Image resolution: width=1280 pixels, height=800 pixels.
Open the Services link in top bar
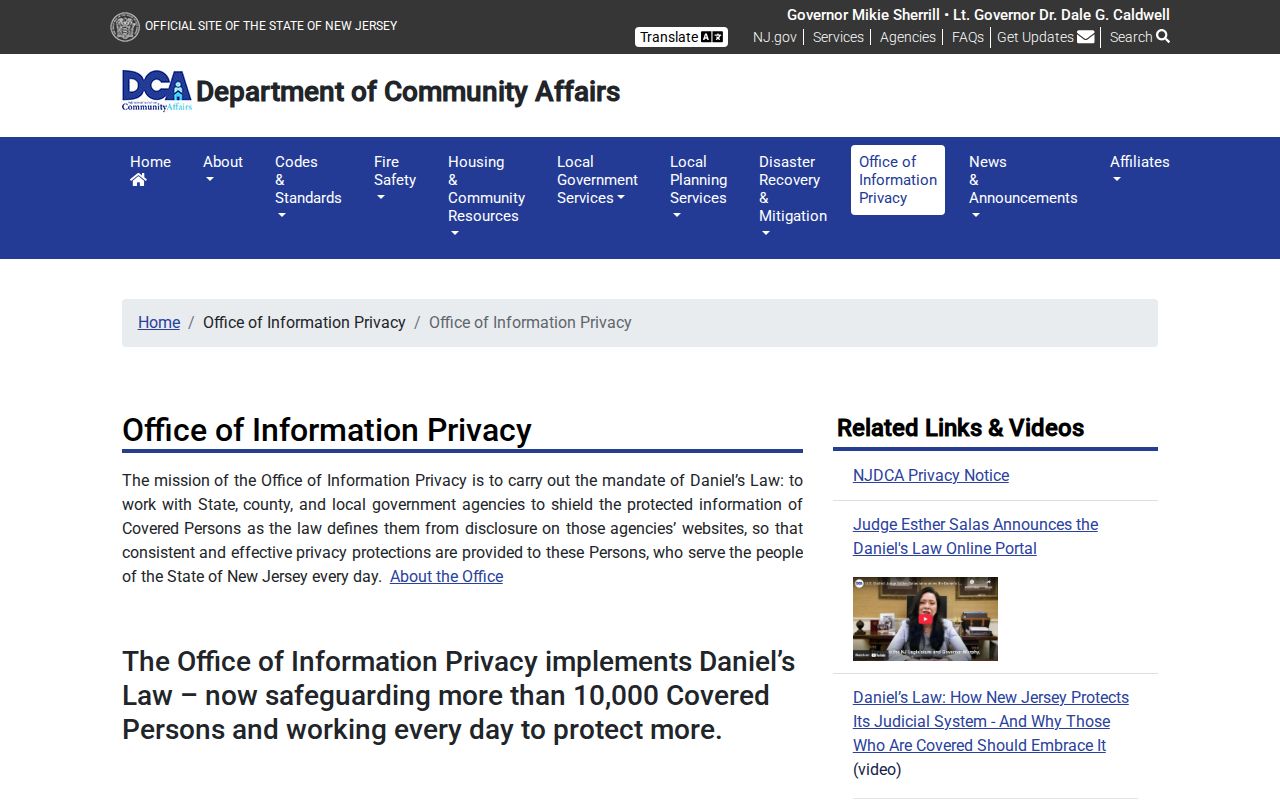click(x=838, y=37)
